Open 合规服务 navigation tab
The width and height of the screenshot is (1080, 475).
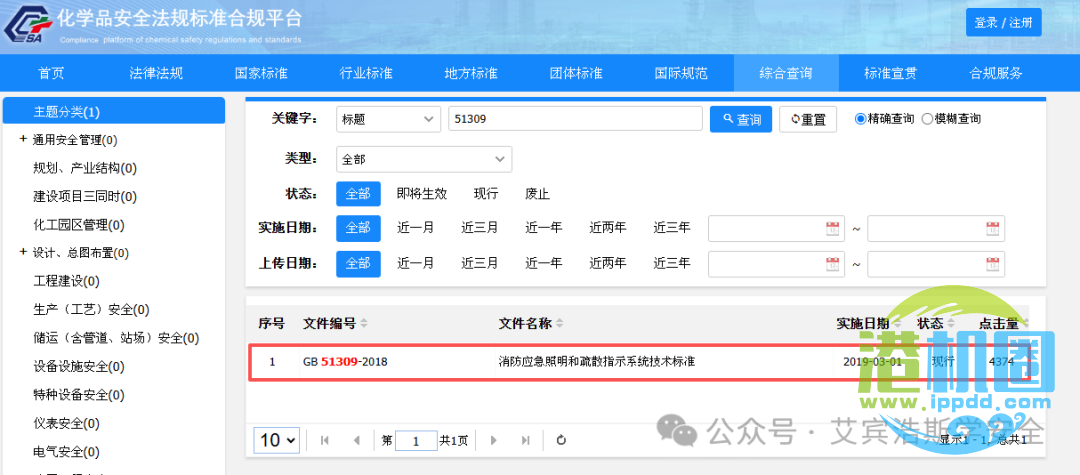(996, 73)
